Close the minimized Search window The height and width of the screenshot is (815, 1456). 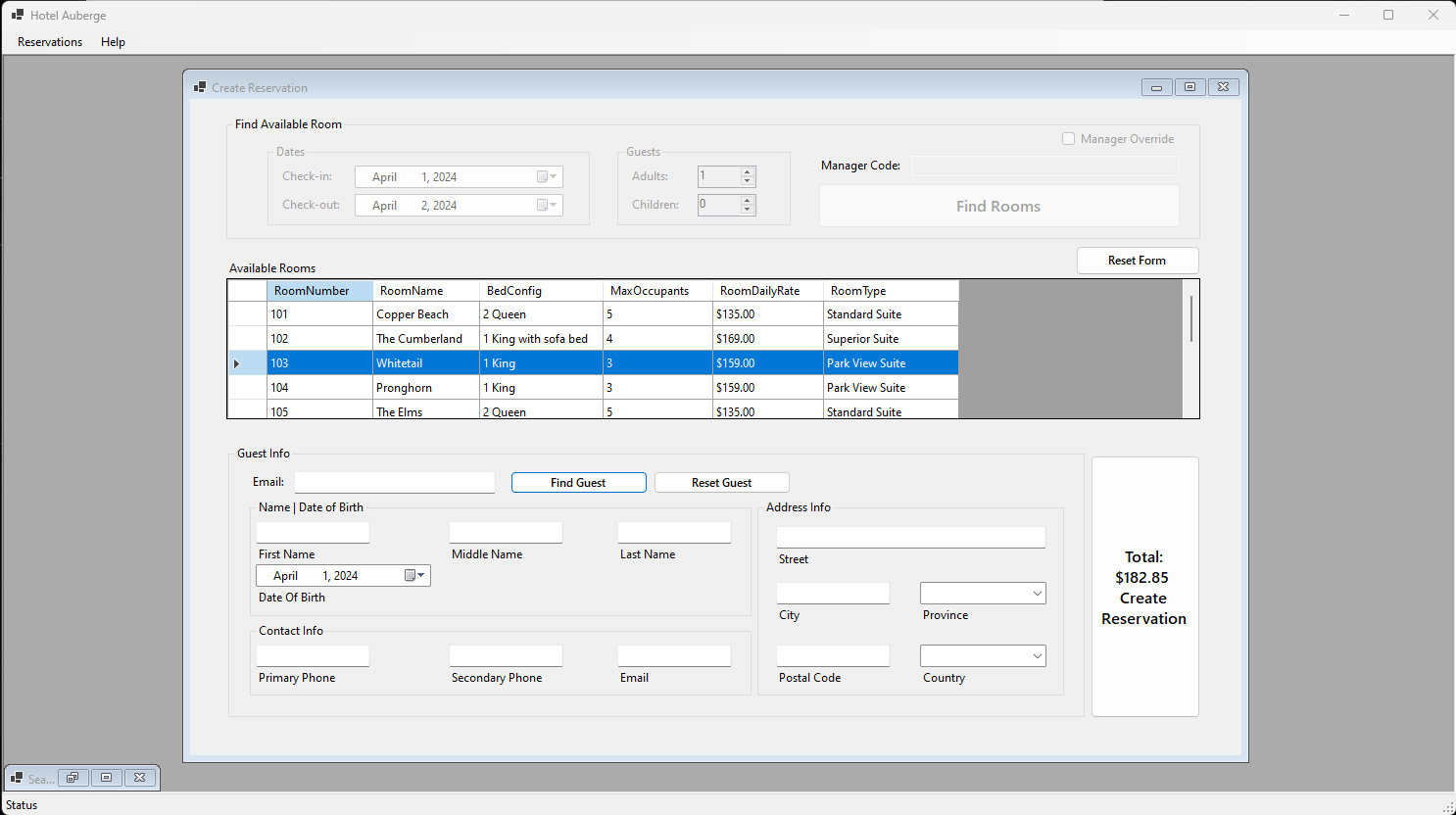point(139,778)
